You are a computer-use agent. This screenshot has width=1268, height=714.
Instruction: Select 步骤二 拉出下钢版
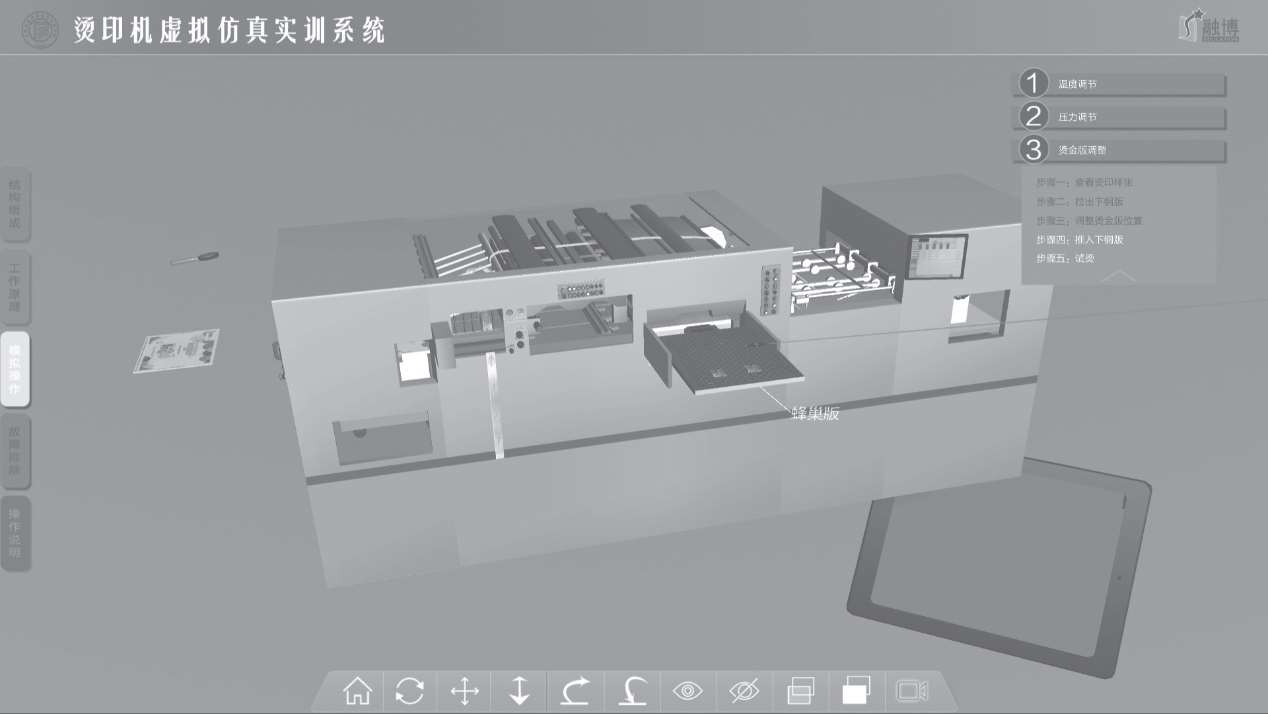tap(1079, 202)
